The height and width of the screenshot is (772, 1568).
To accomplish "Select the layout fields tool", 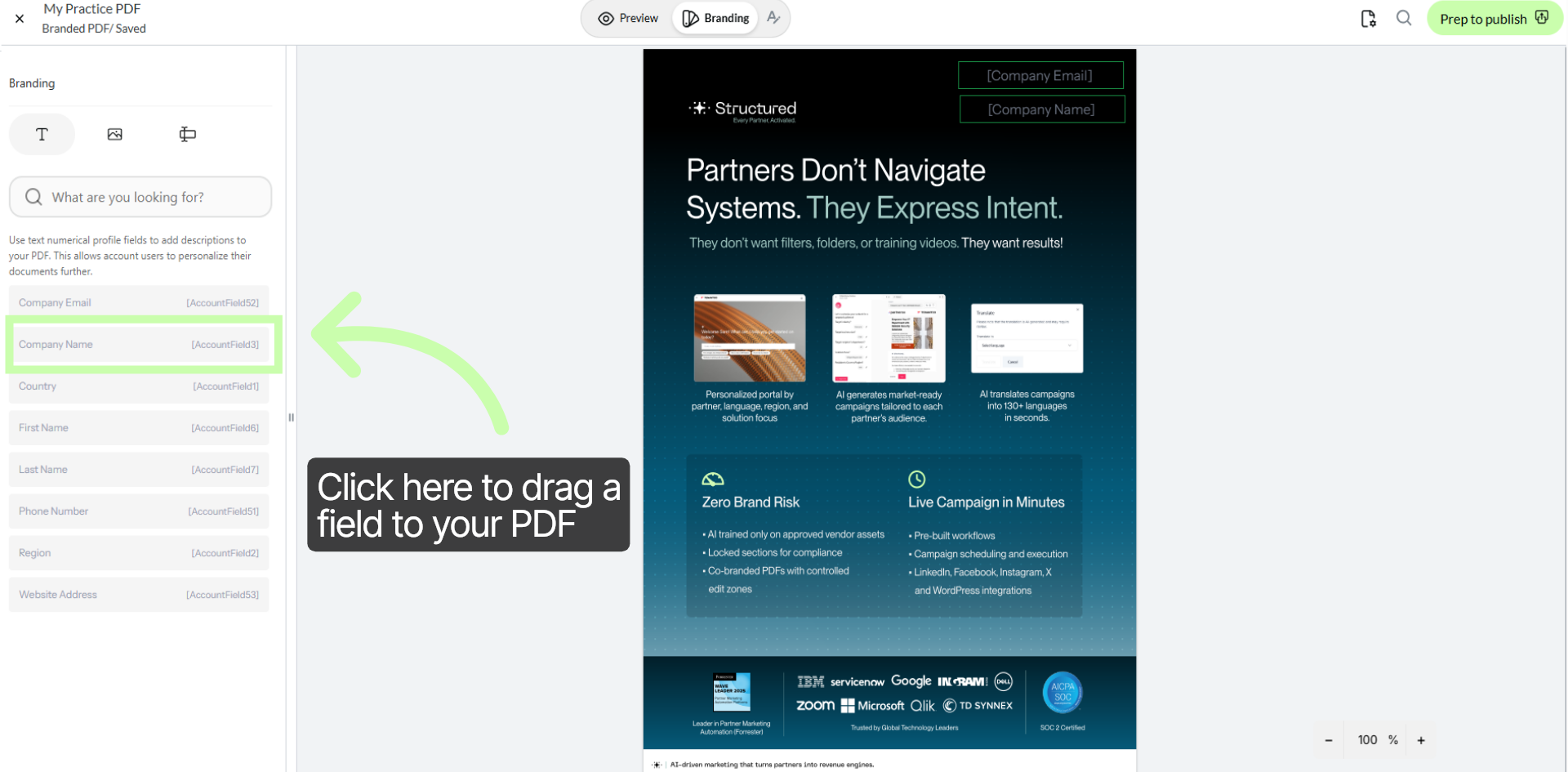I will 187,134.
